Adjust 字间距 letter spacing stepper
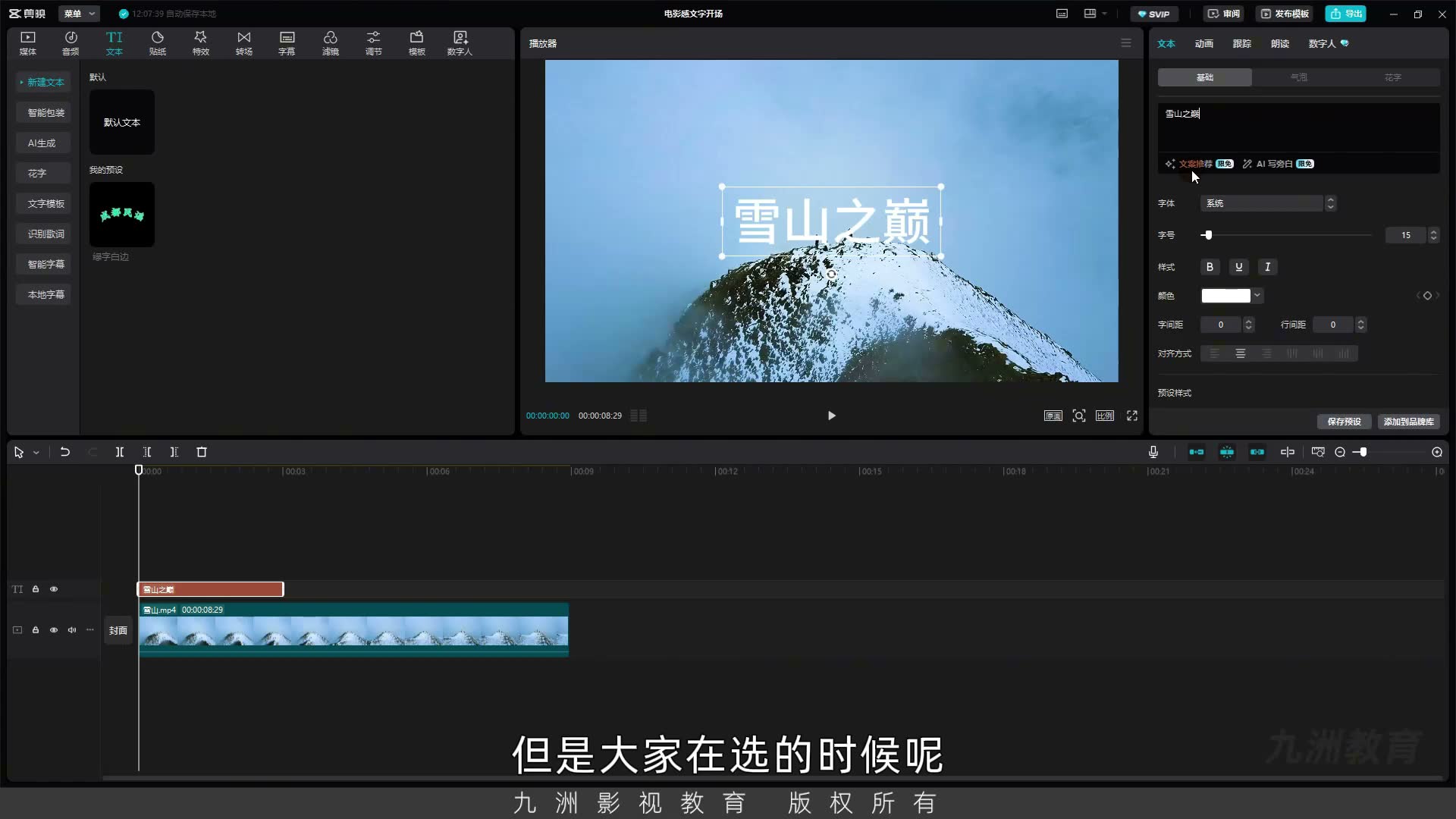Image resolution: width=1456 pixels, height=819 pixels. (x=1249, y=325)
